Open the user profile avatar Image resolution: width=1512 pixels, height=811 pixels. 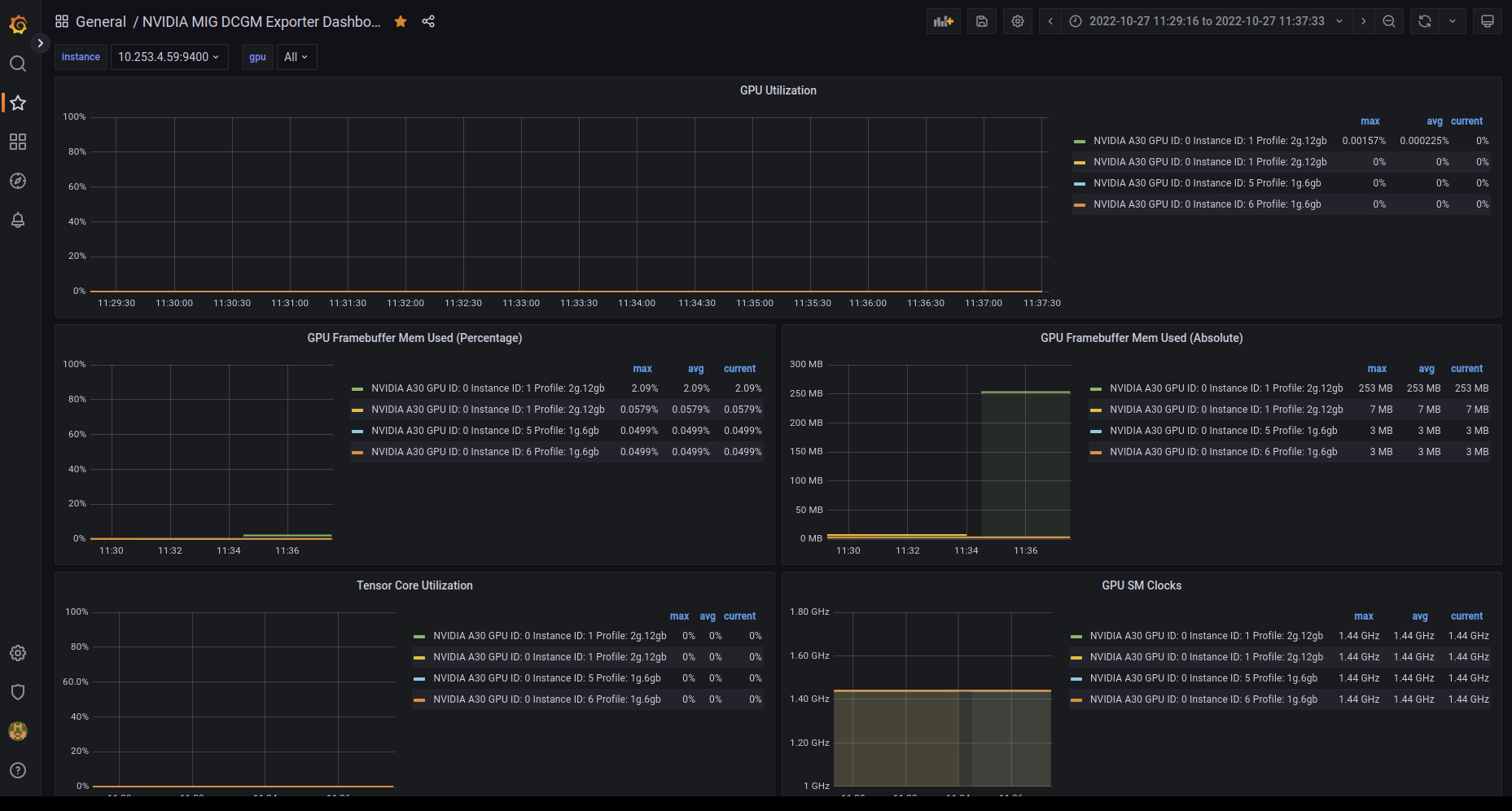click(18, 731)
